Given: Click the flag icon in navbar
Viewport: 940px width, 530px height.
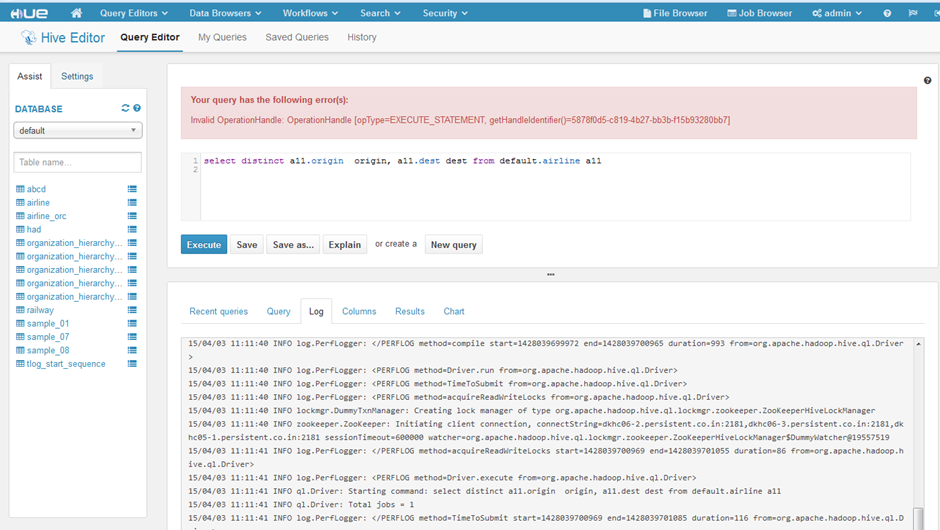Looking at the screenshot, I should click(913, 13).
